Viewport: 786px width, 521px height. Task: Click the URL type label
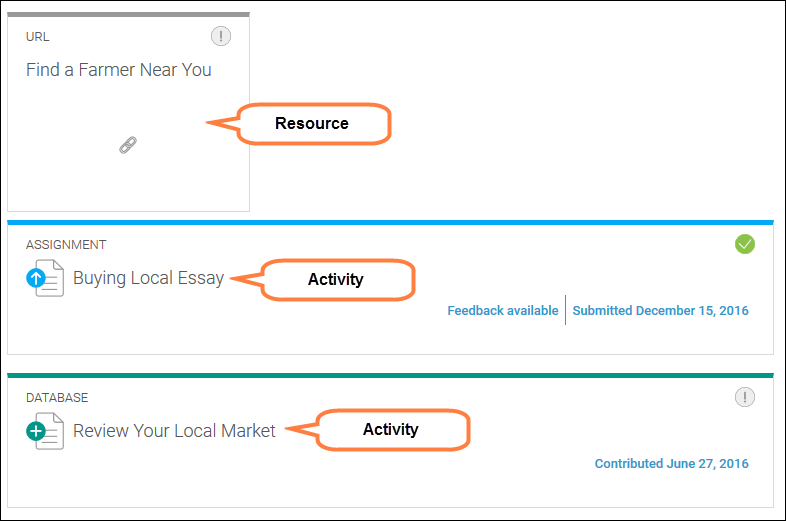(x=37, y=37)
